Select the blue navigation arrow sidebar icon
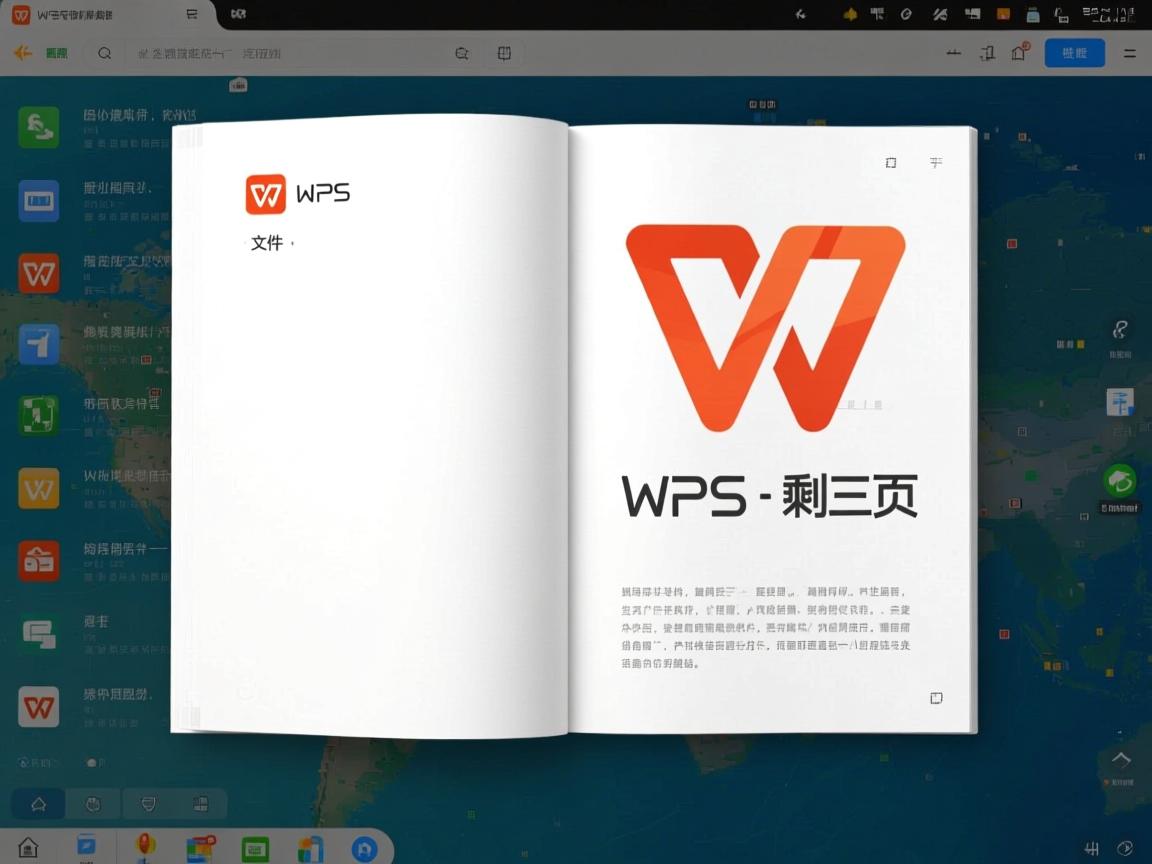The image size is (1152, 864). coord(38,344)
